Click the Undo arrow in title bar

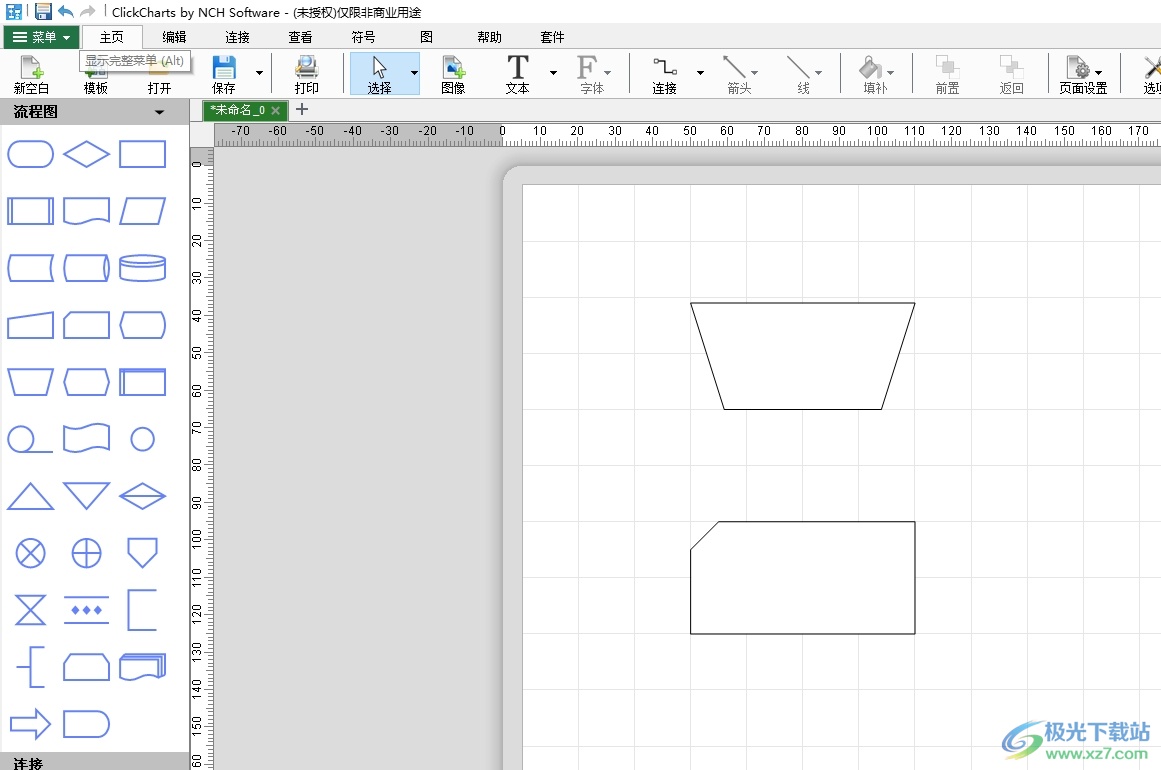[x=65, y=11]
